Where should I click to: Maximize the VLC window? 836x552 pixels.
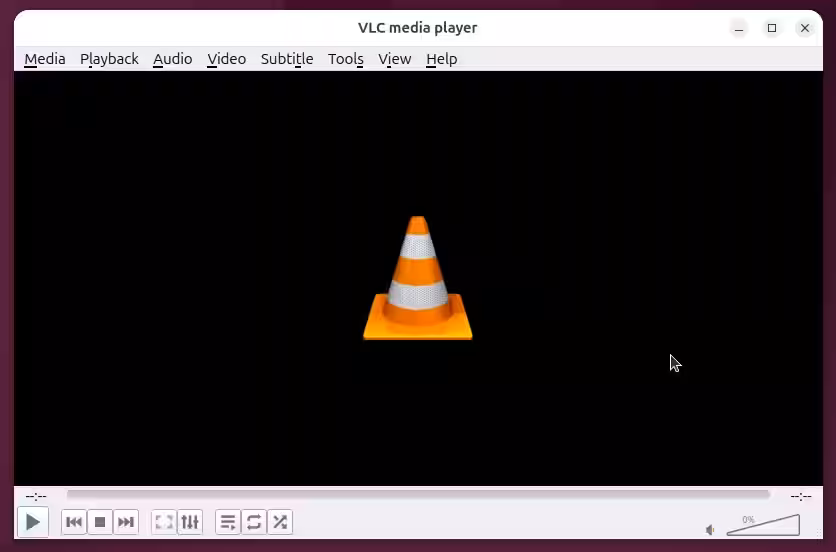(772, 28)
